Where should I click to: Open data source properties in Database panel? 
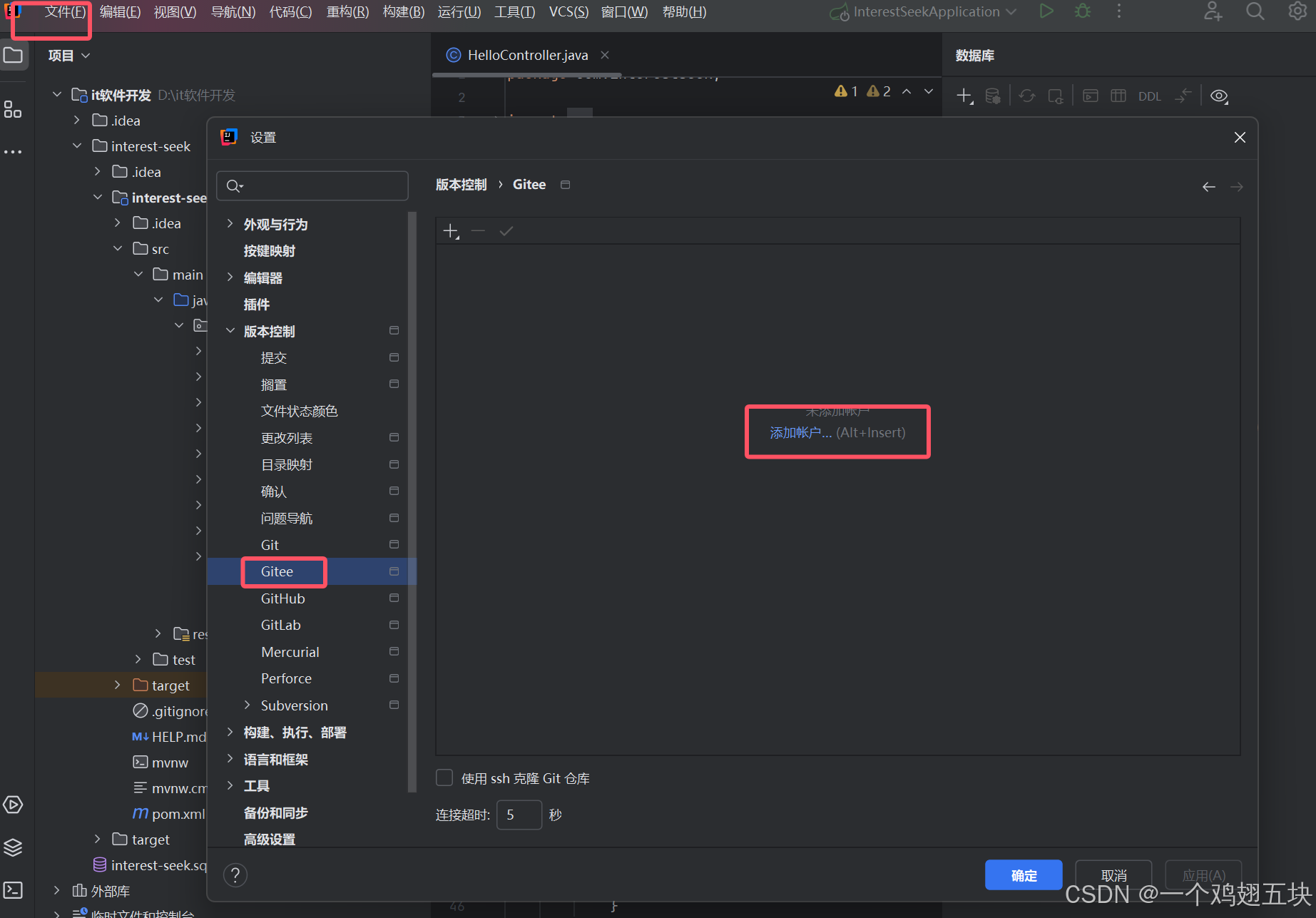pyautogui.click(x=992, y=96)
